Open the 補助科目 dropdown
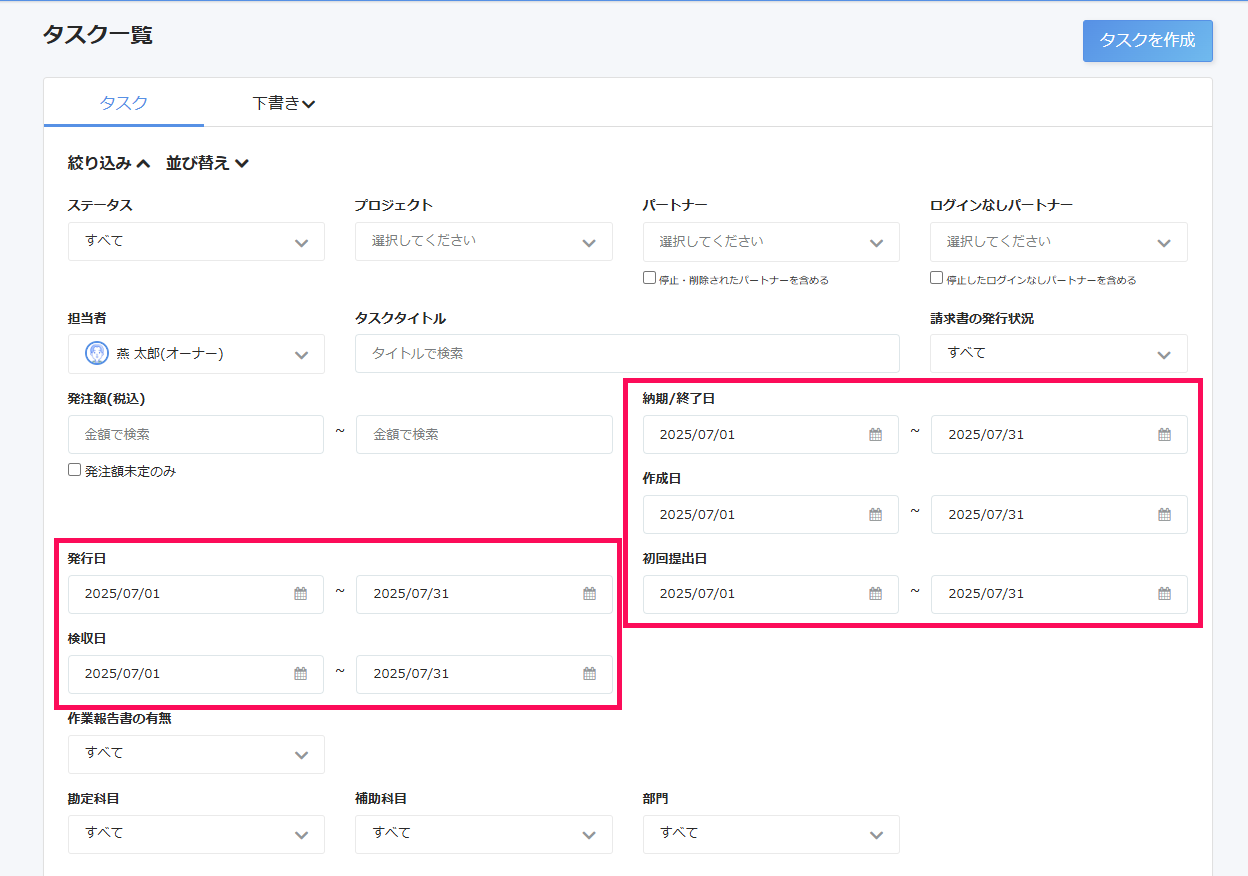The height and width of the screenshot is (876, 1248). (x=484, y=834)
